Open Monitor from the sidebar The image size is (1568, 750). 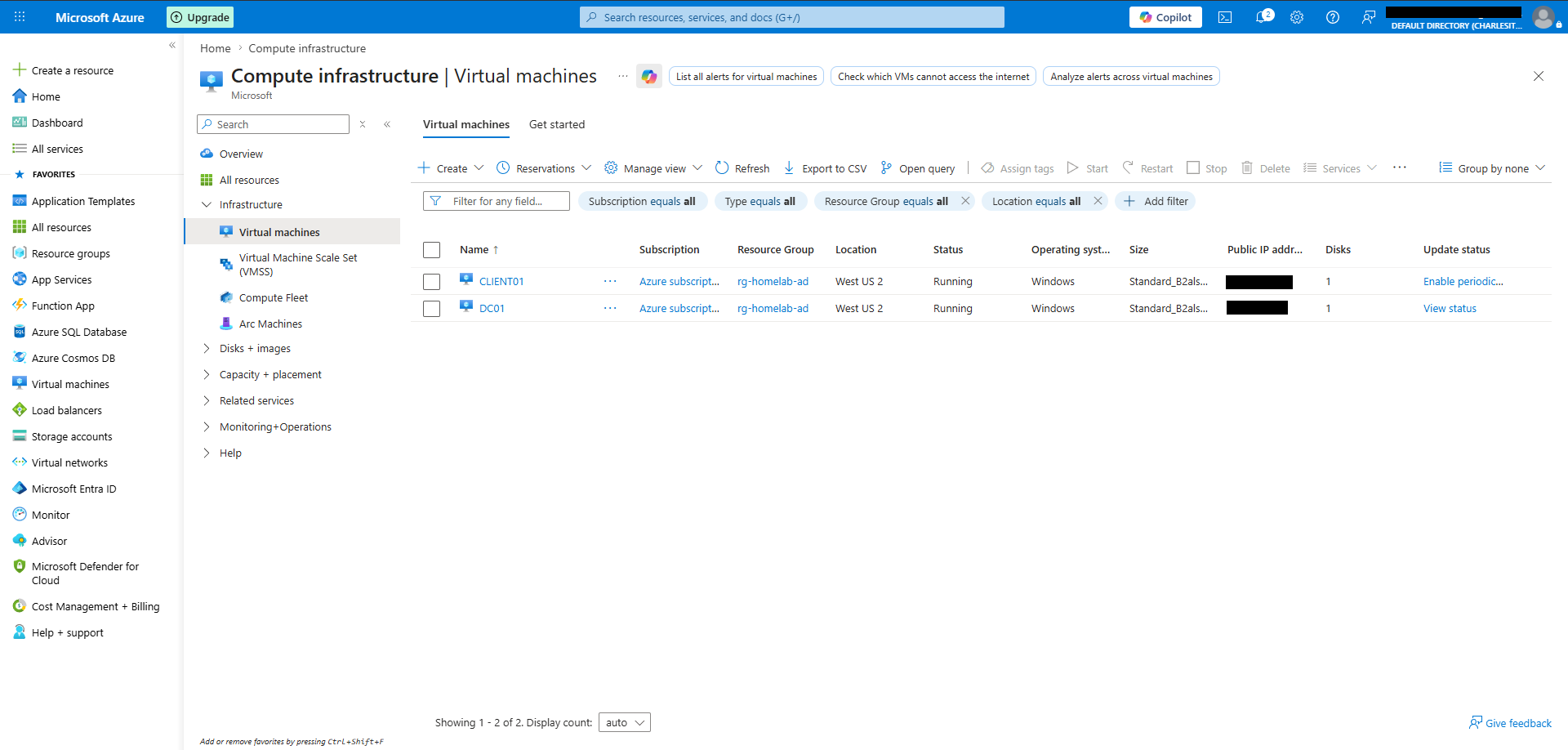tap(51, 515)
